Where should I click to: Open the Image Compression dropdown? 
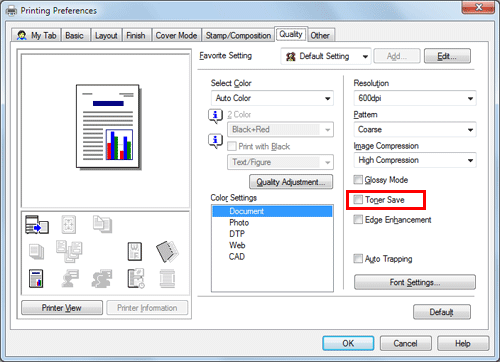(415, 160)
